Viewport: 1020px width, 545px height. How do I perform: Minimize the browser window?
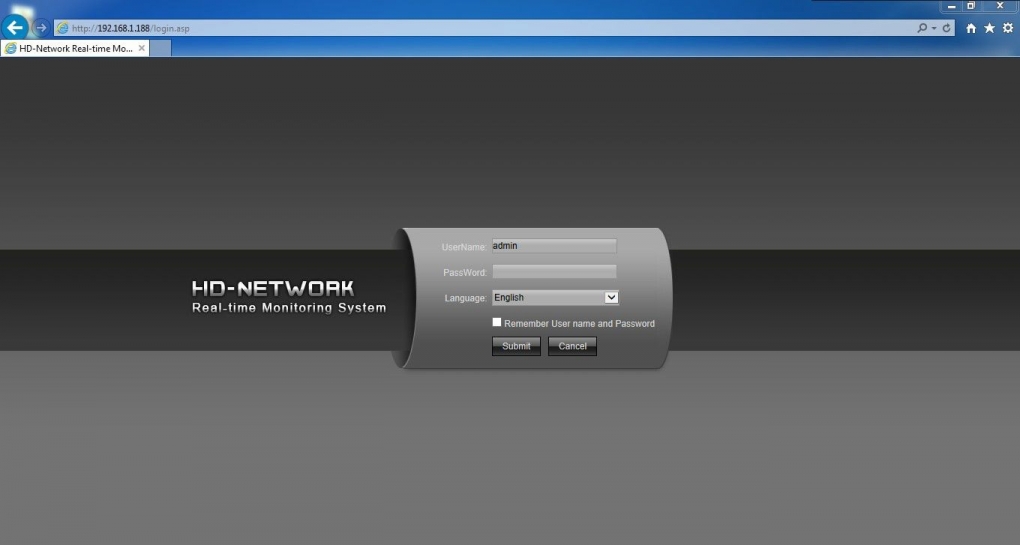coord(951,6)
